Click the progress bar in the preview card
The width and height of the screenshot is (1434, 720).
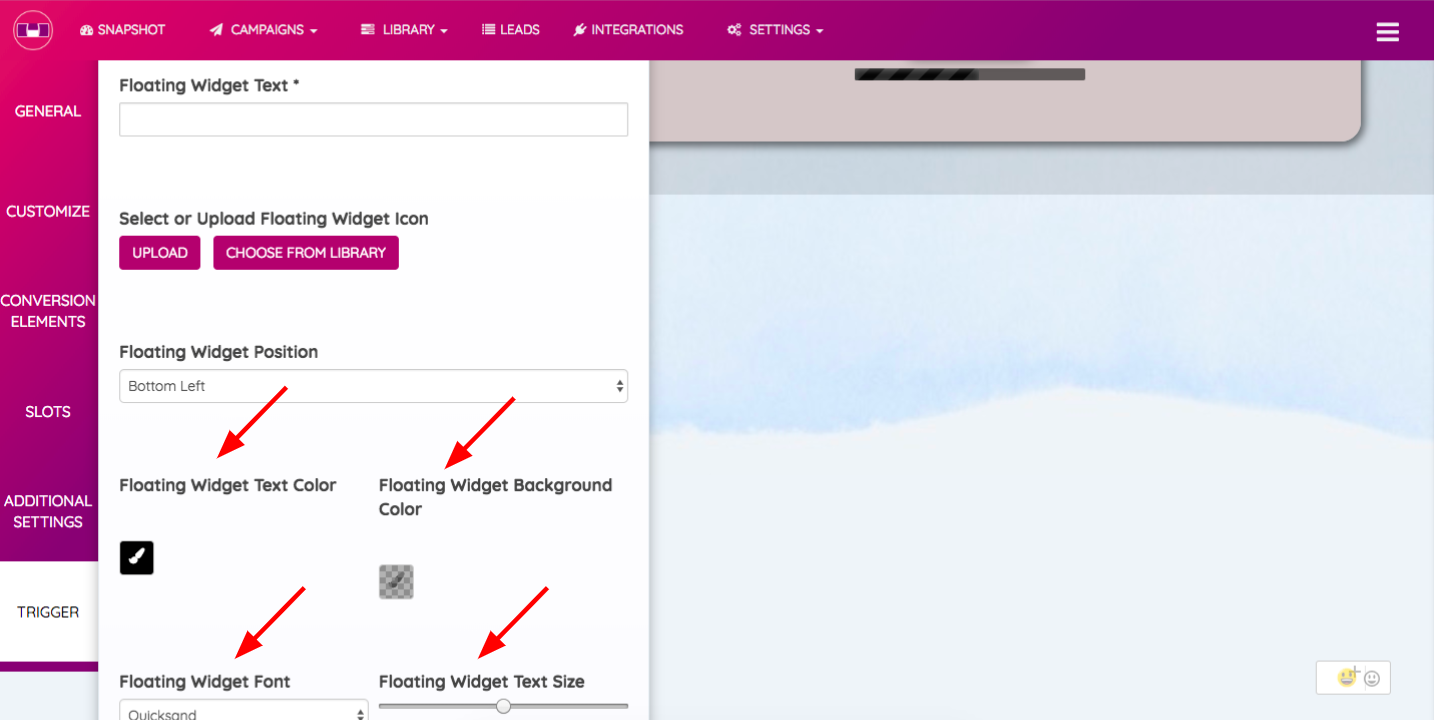(970, 74)
